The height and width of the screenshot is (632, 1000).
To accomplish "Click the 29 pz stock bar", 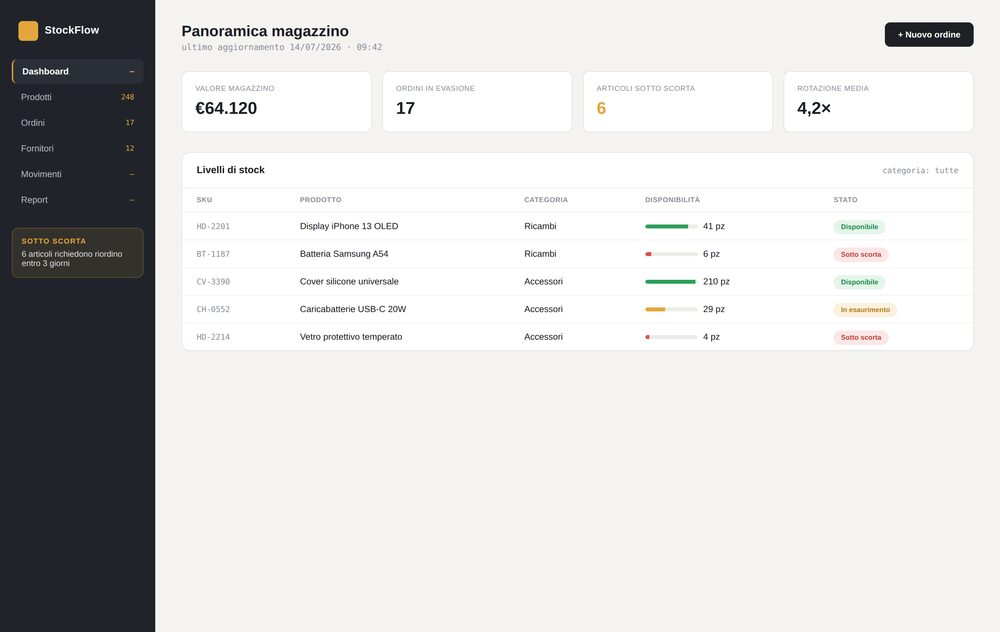I will (671, 309).
